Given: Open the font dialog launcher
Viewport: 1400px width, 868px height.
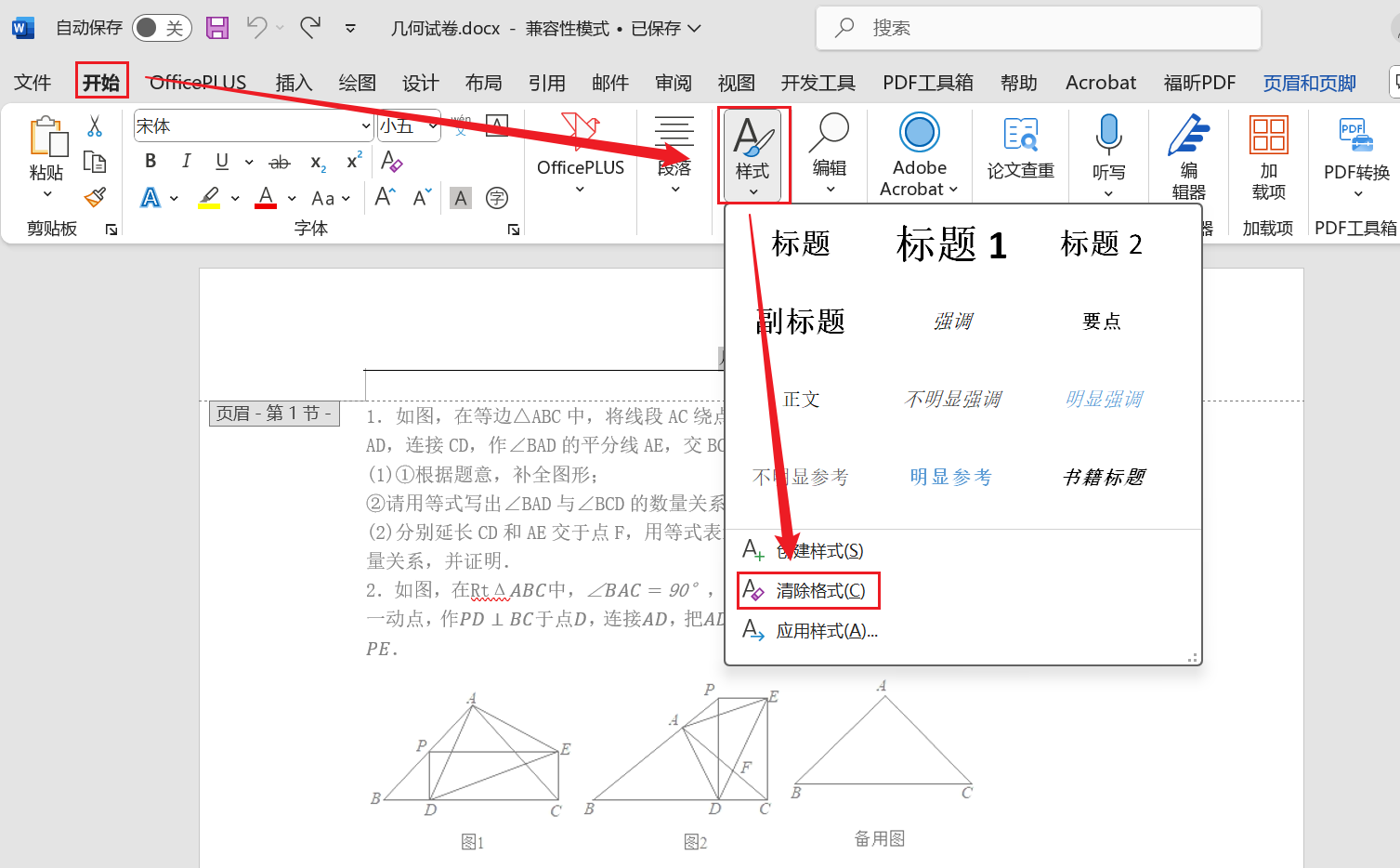Looking at the screenshot, I should point(514,230).
